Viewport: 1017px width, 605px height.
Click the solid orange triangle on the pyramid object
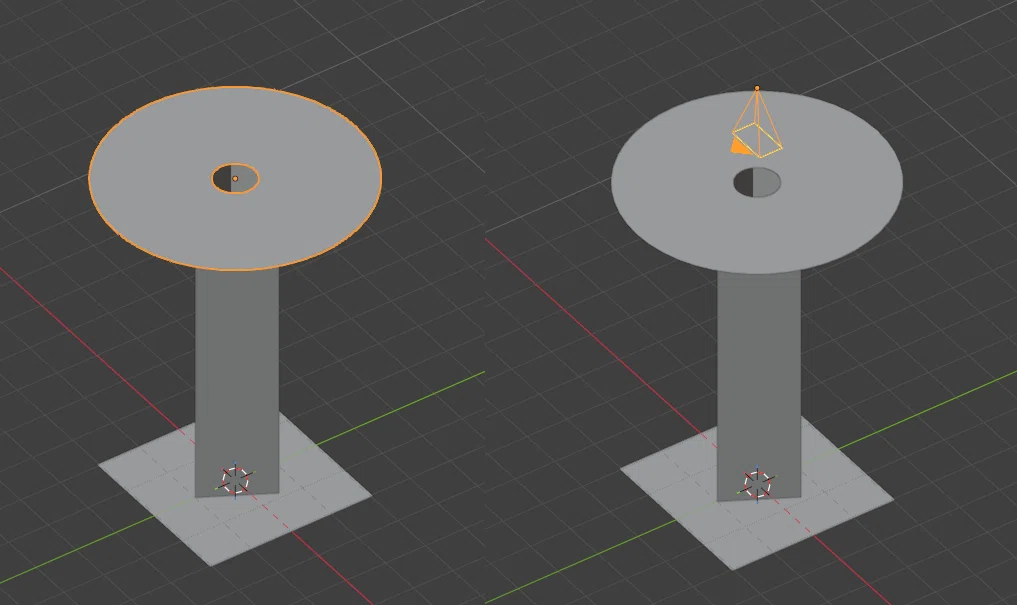coord(739,145)
